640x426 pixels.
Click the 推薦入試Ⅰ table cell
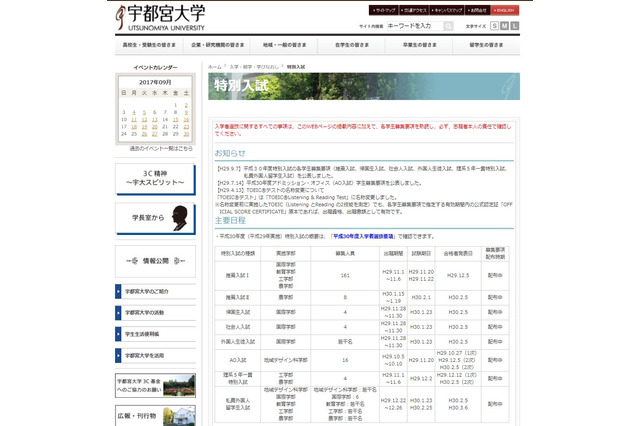coord(238,275)
